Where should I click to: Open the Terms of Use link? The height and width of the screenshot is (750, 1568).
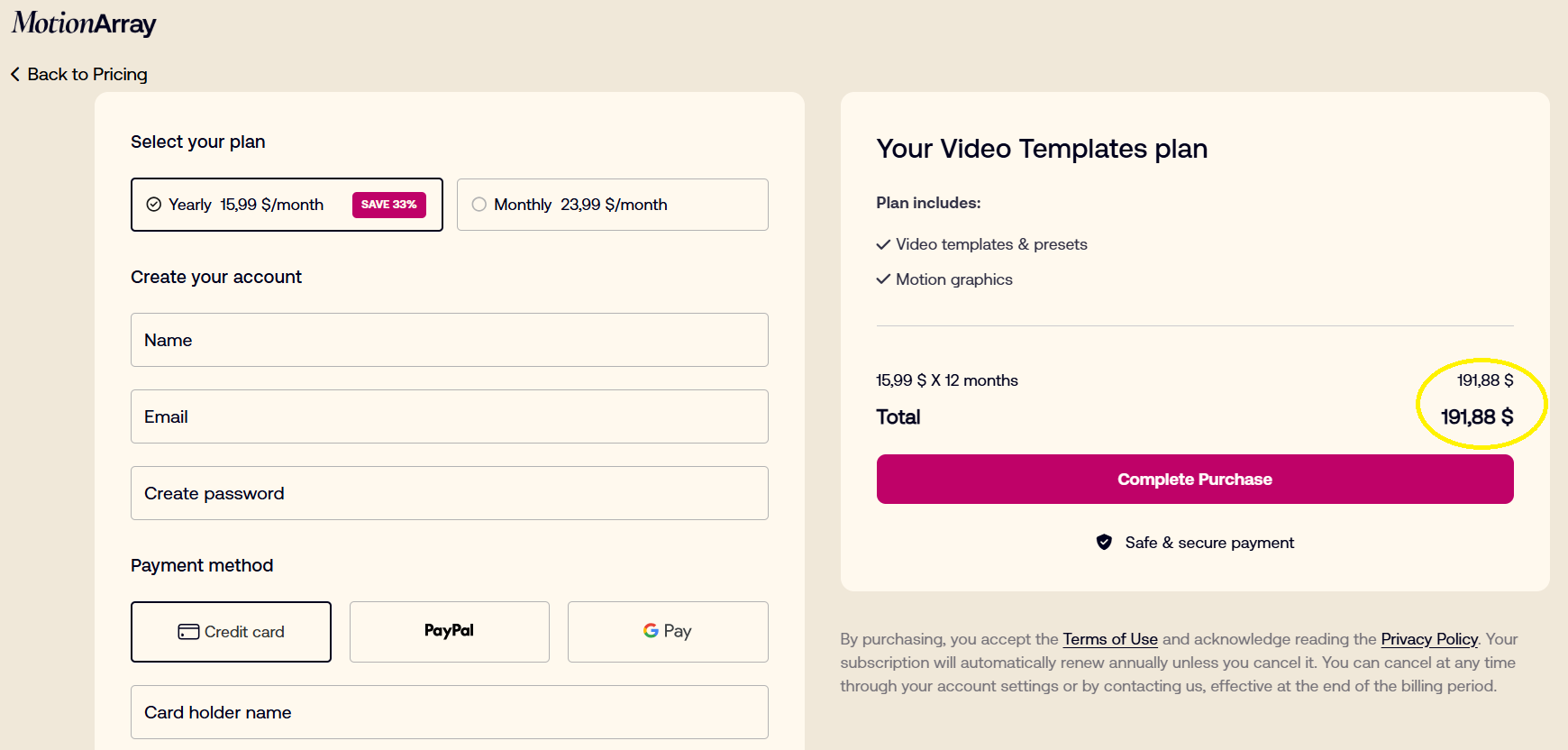pyautogui.click(x=1110, y=639)
